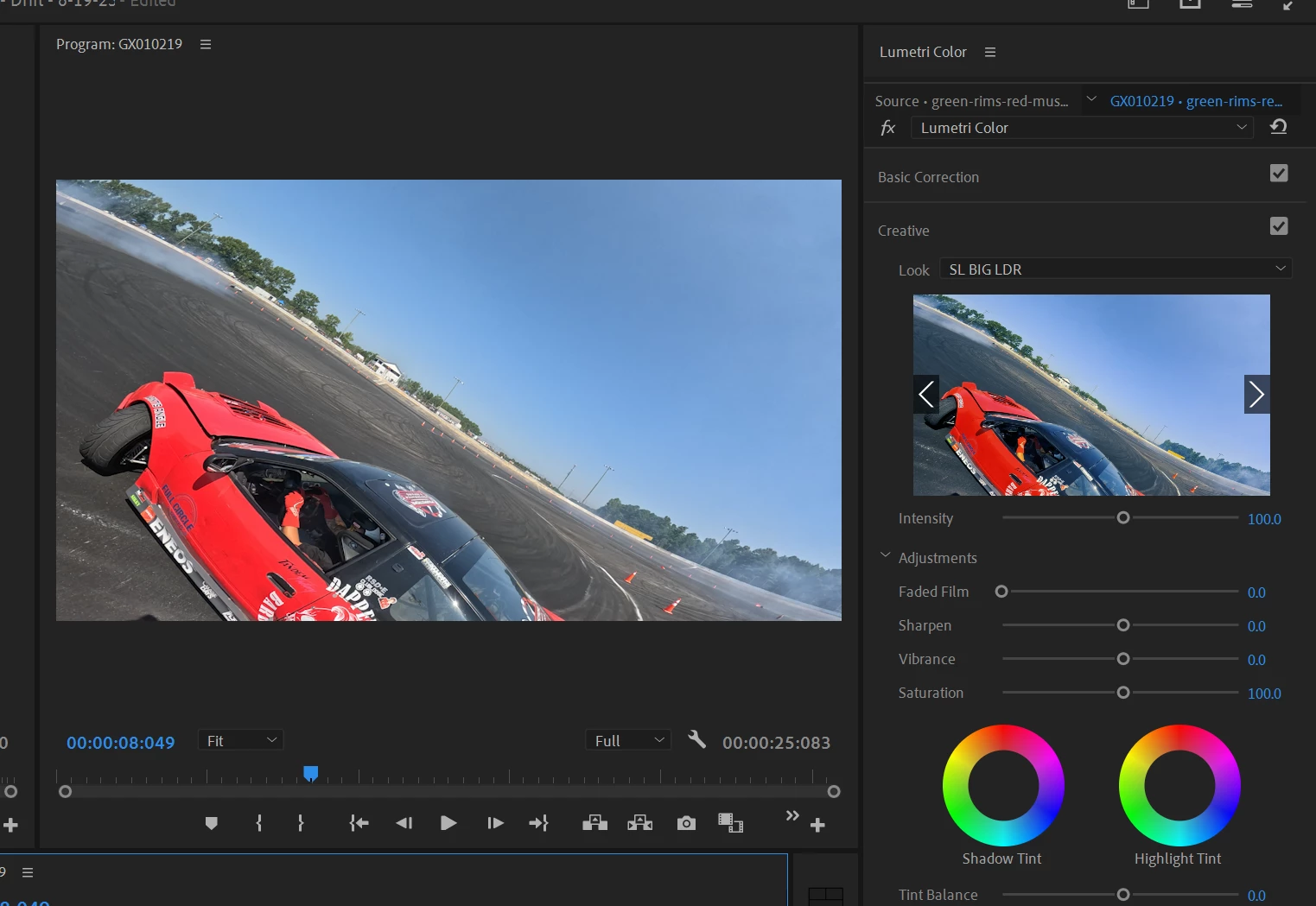
Task: Click the Sharpen value 0.0
Action: coord(1256,626)
